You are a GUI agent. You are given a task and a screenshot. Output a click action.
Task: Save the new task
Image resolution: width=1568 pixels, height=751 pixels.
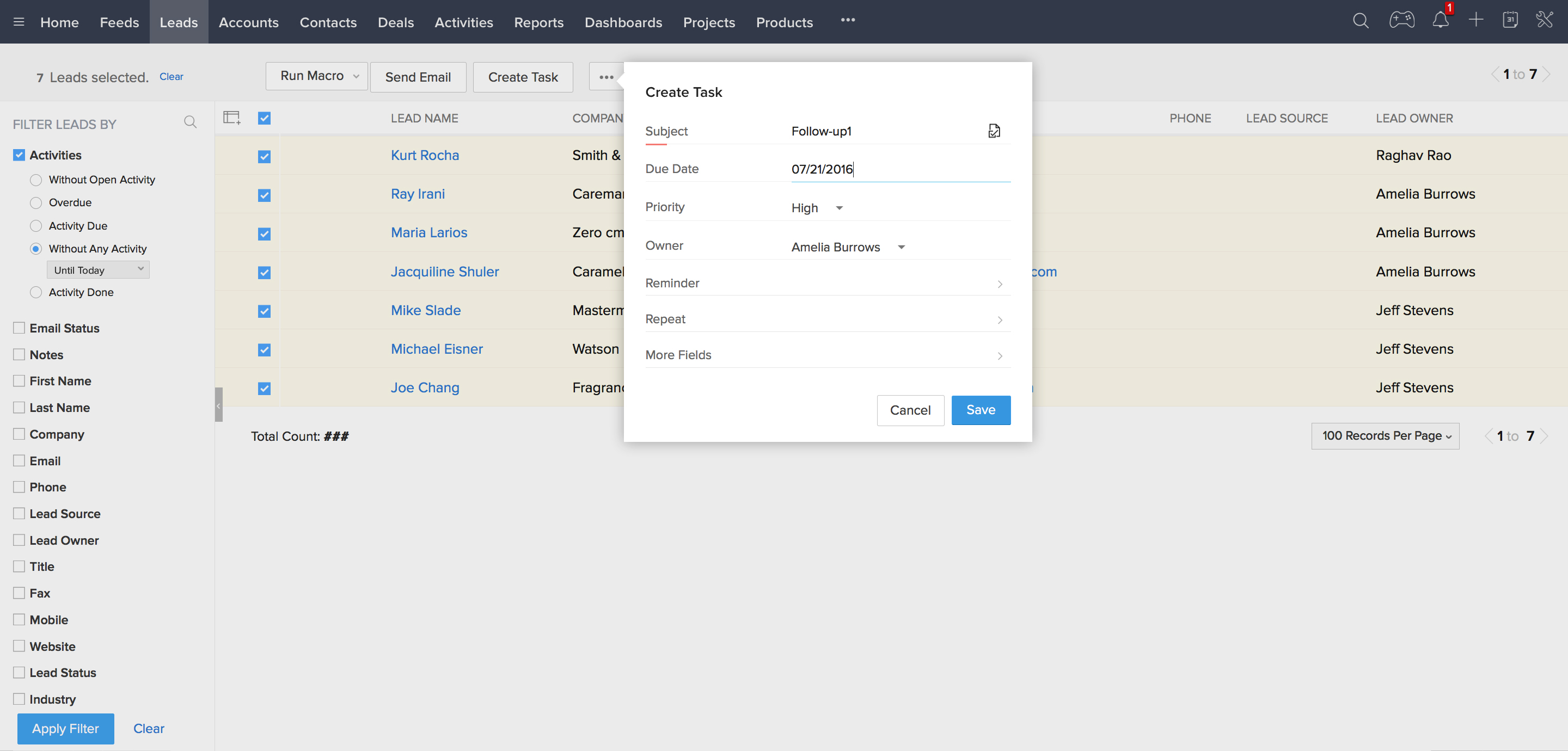coord(980,410)
